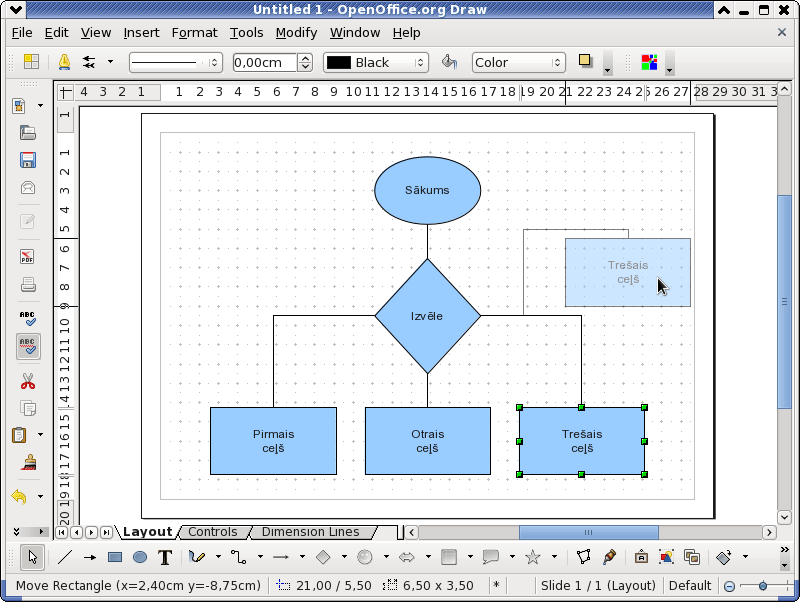Toggle Glue Points mode
Screen dimensions: 800x602
609,557
